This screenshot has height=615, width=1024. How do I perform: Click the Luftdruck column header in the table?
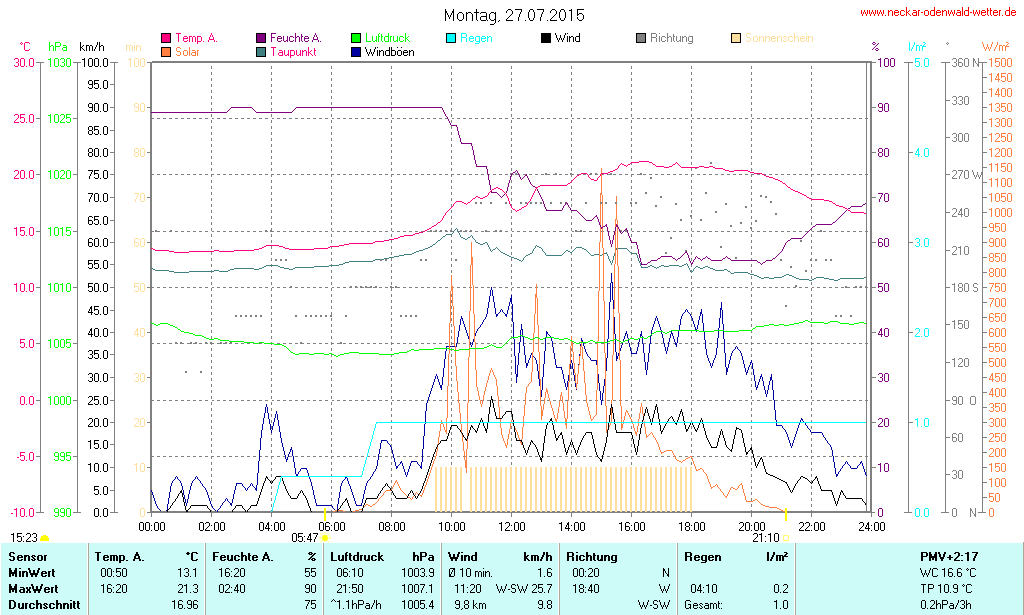[356, 556]
